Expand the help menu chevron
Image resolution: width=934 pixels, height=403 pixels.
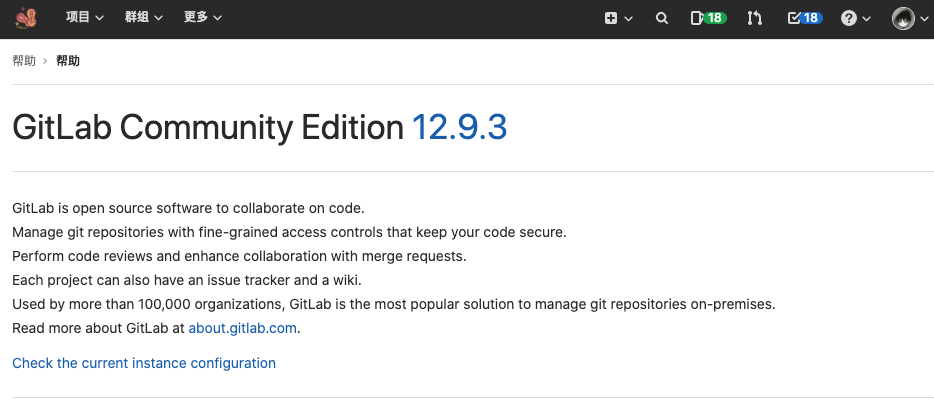click(x=867, y=19)
